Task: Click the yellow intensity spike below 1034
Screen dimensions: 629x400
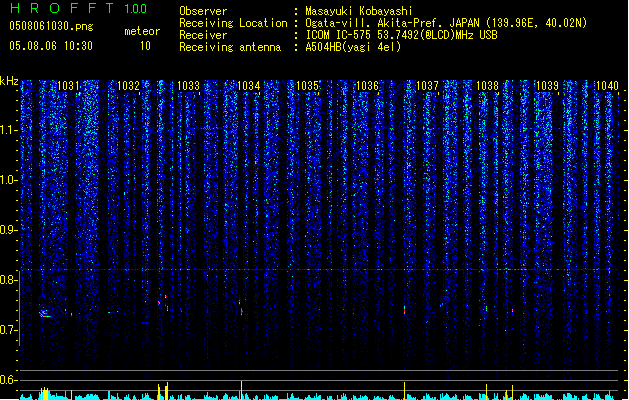Action: tap(241, 390)
